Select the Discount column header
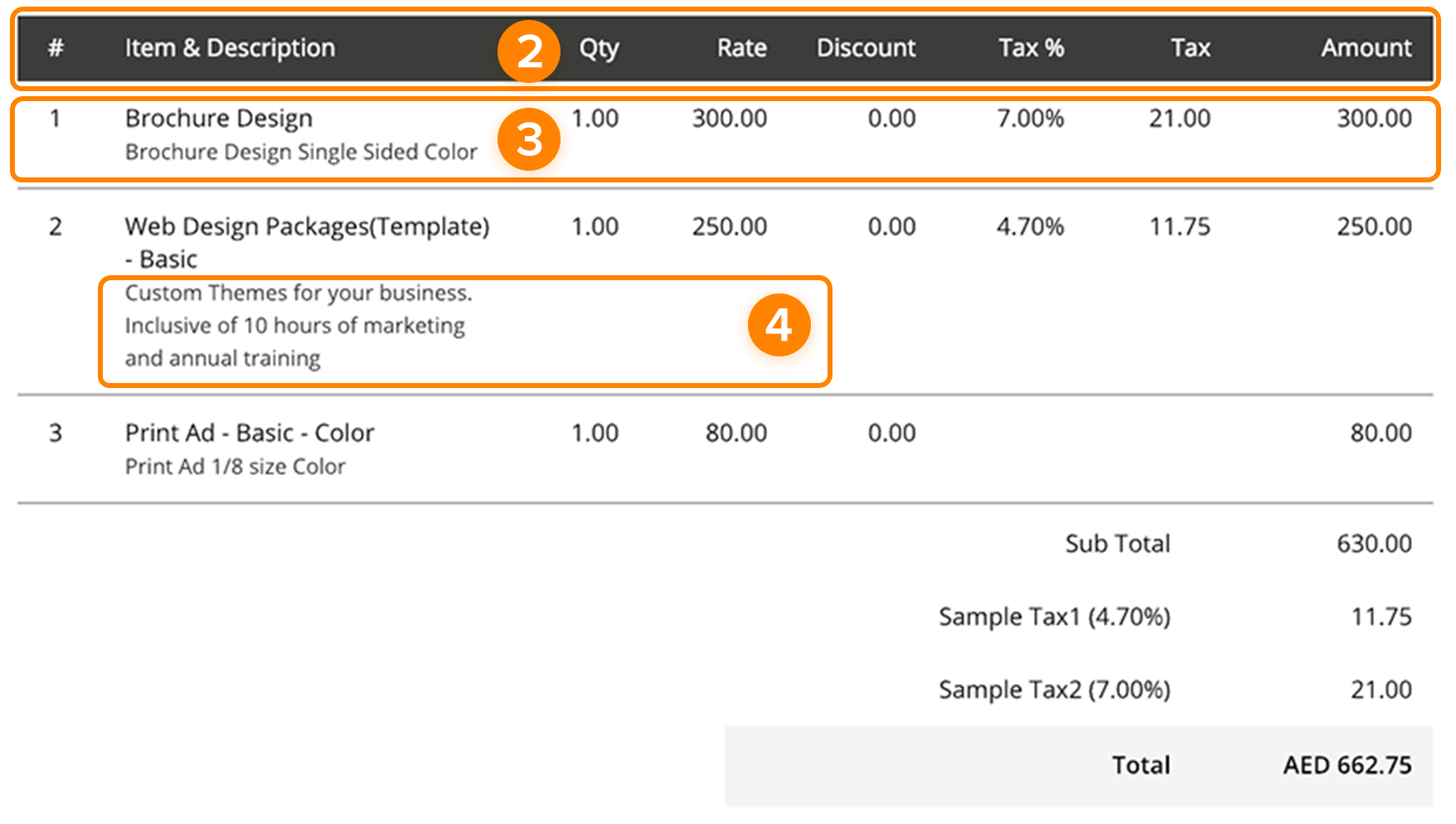The height and width of the screenshot is (824, 1456). tap(866, 48)
